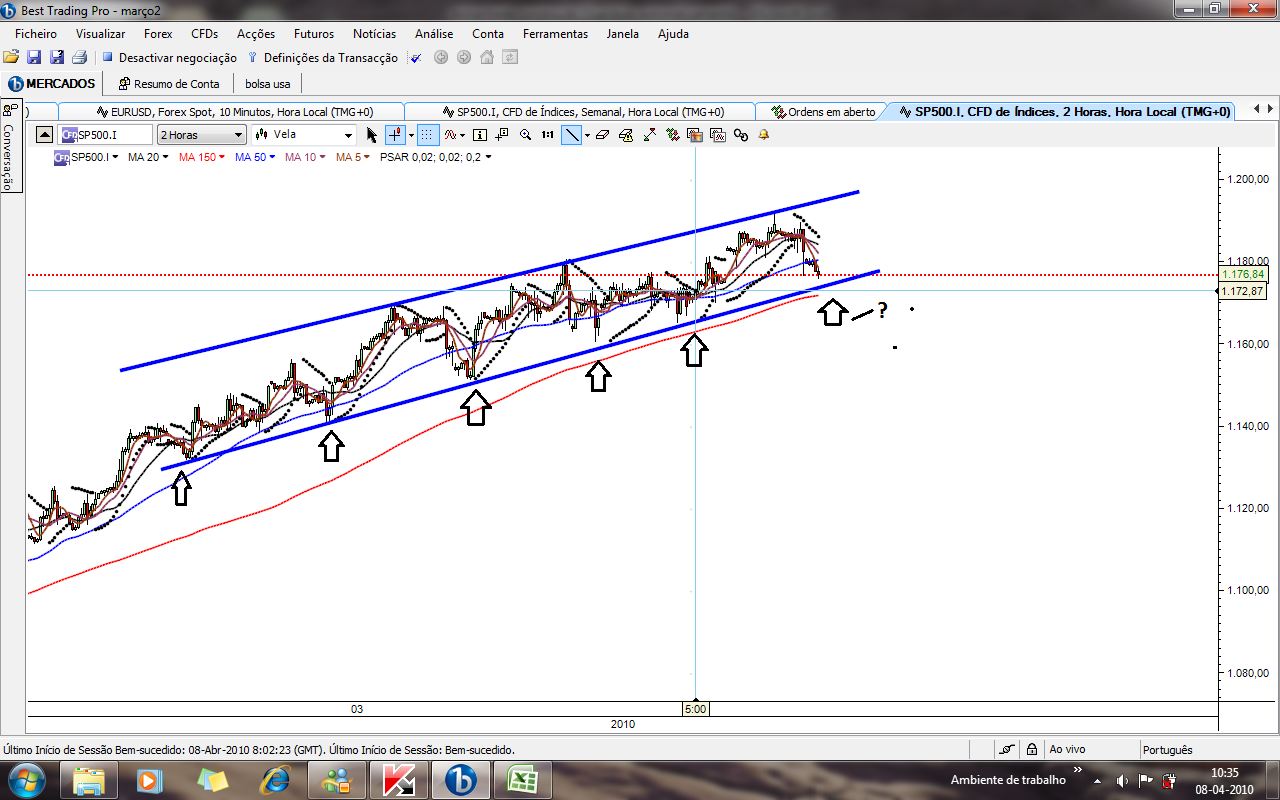Toggle Desactivar negociação

click(169, 58)
